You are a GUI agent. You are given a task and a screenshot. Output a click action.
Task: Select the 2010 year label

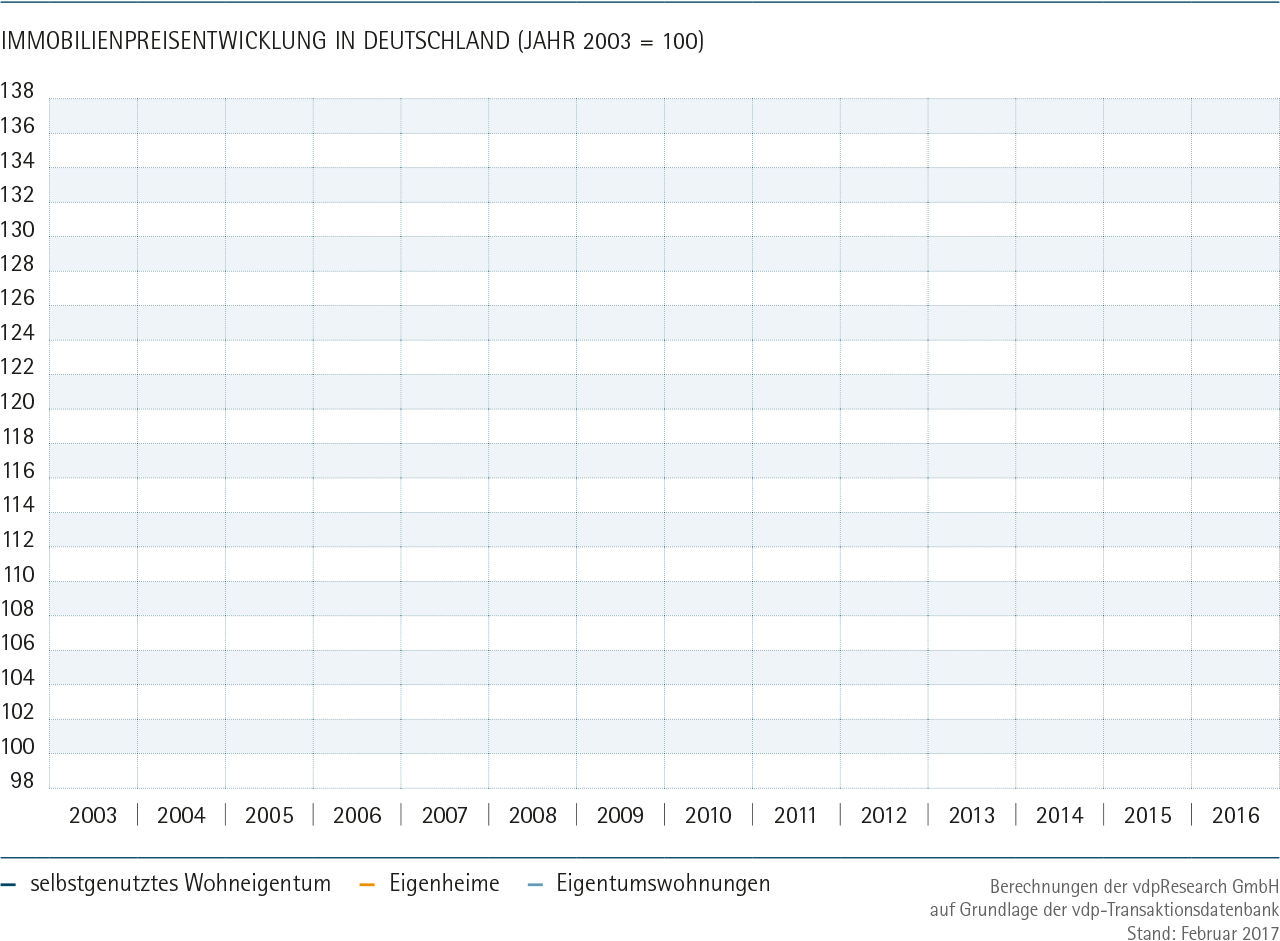(708, 816)
